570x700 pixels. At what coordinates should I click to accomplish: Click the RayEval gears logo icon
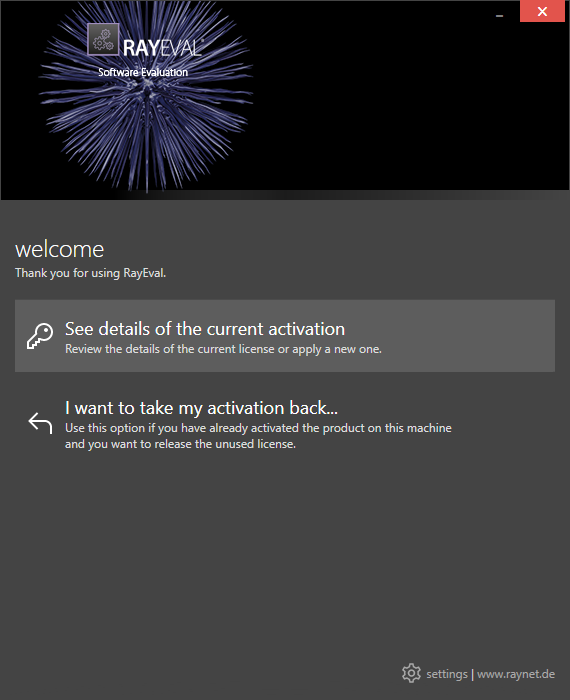tap(103, 39)
